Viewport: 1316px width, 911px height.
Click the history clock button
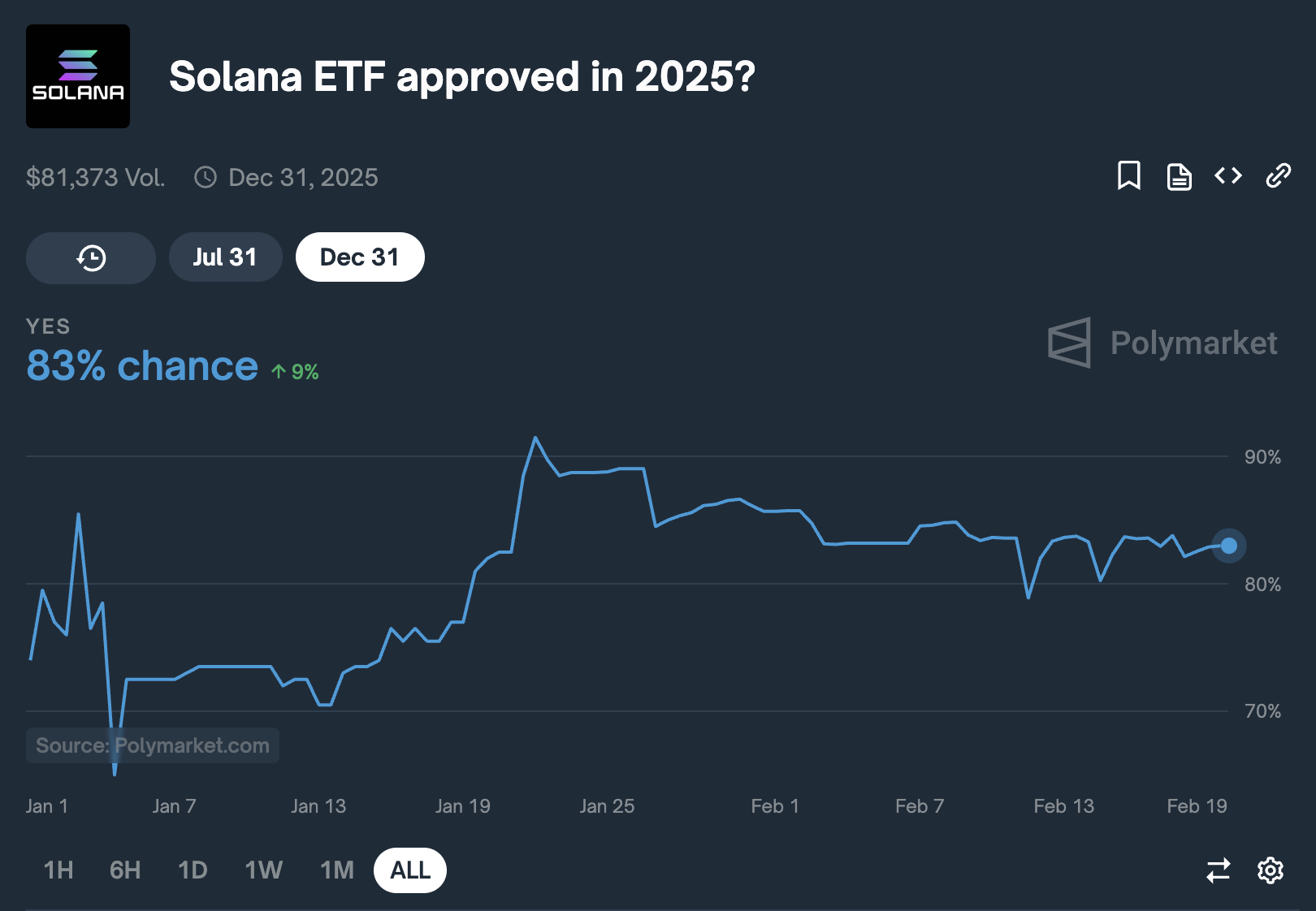pos(91,258)
